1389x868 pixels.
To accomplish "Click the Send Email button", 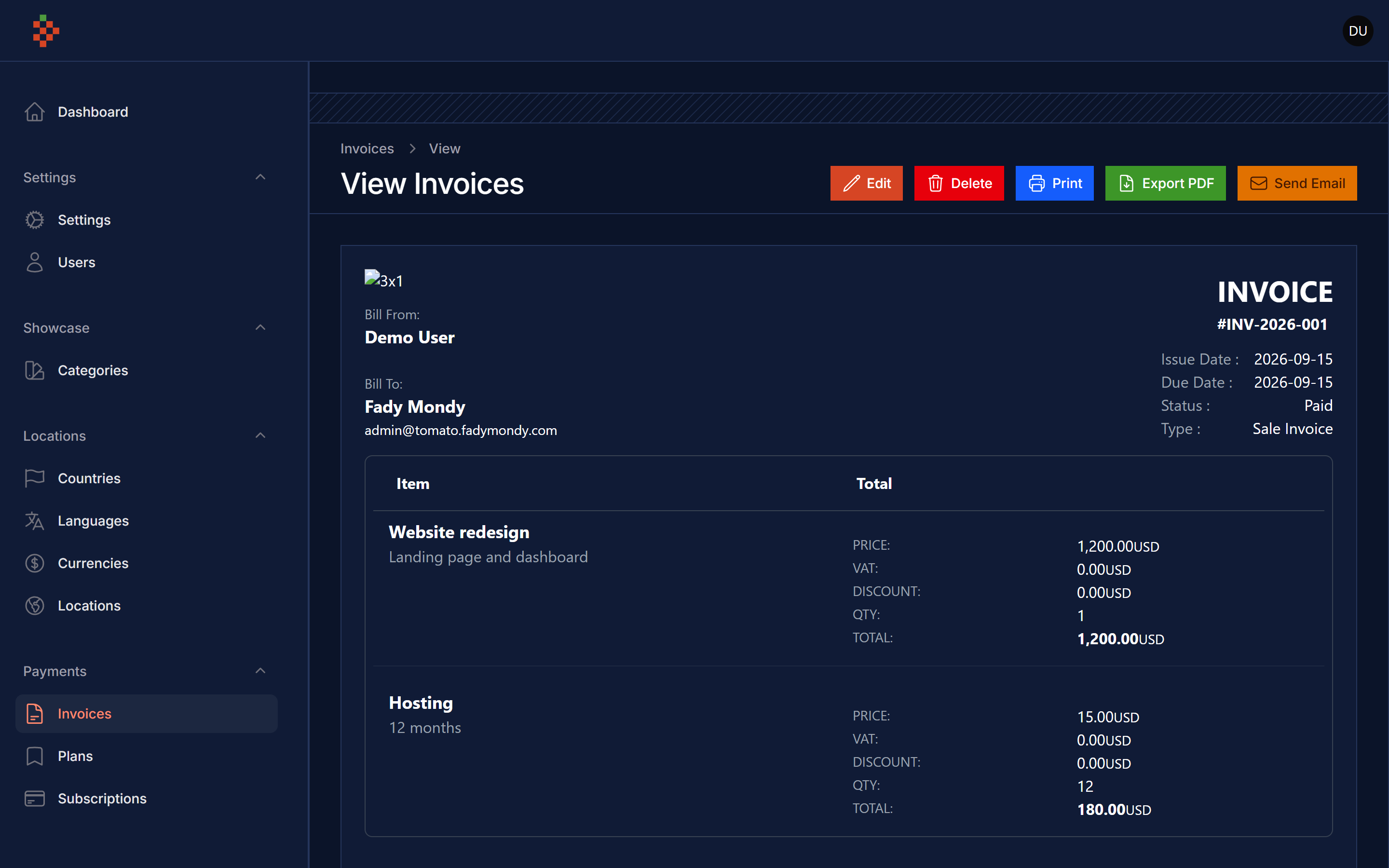I will [x=1296, y=183].
